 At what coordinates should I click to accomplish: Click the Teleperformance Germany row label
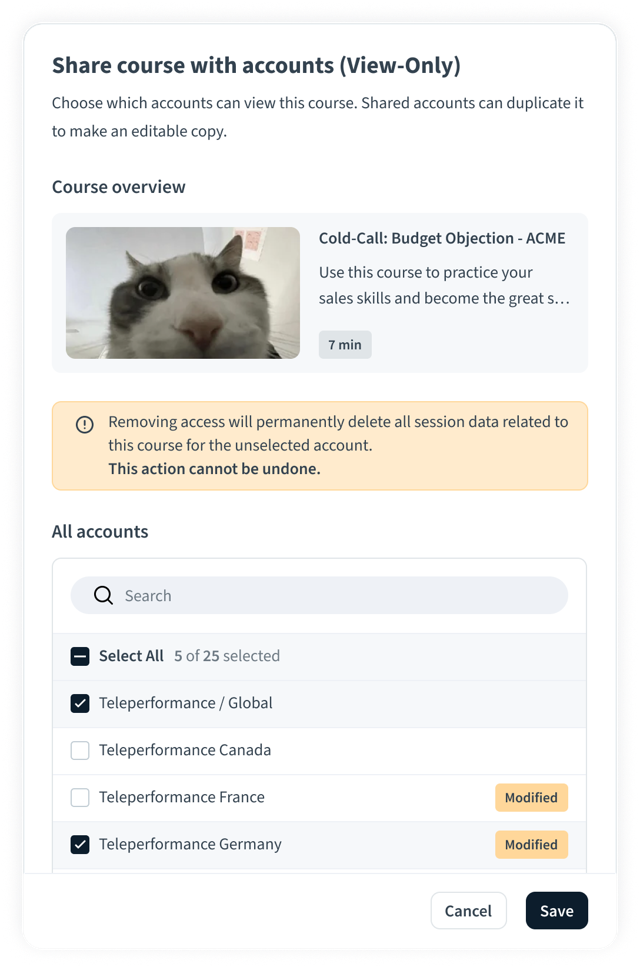pos(190,845)
